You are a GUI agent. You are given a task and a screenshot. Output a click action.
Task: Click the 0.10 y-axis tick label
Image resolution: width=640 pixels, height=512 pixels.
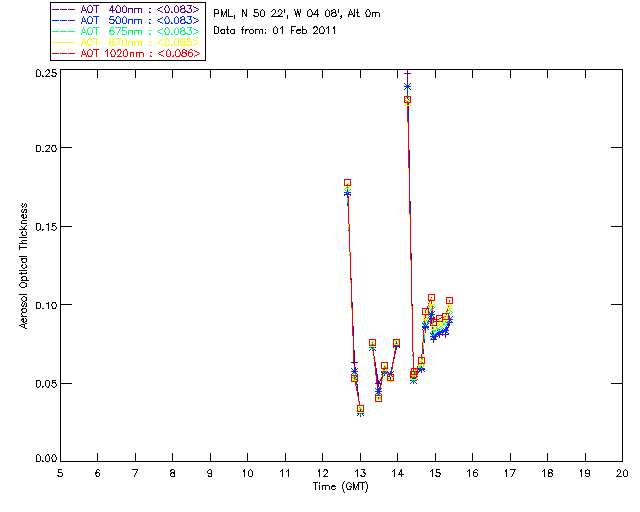click(x=46, y=305)
